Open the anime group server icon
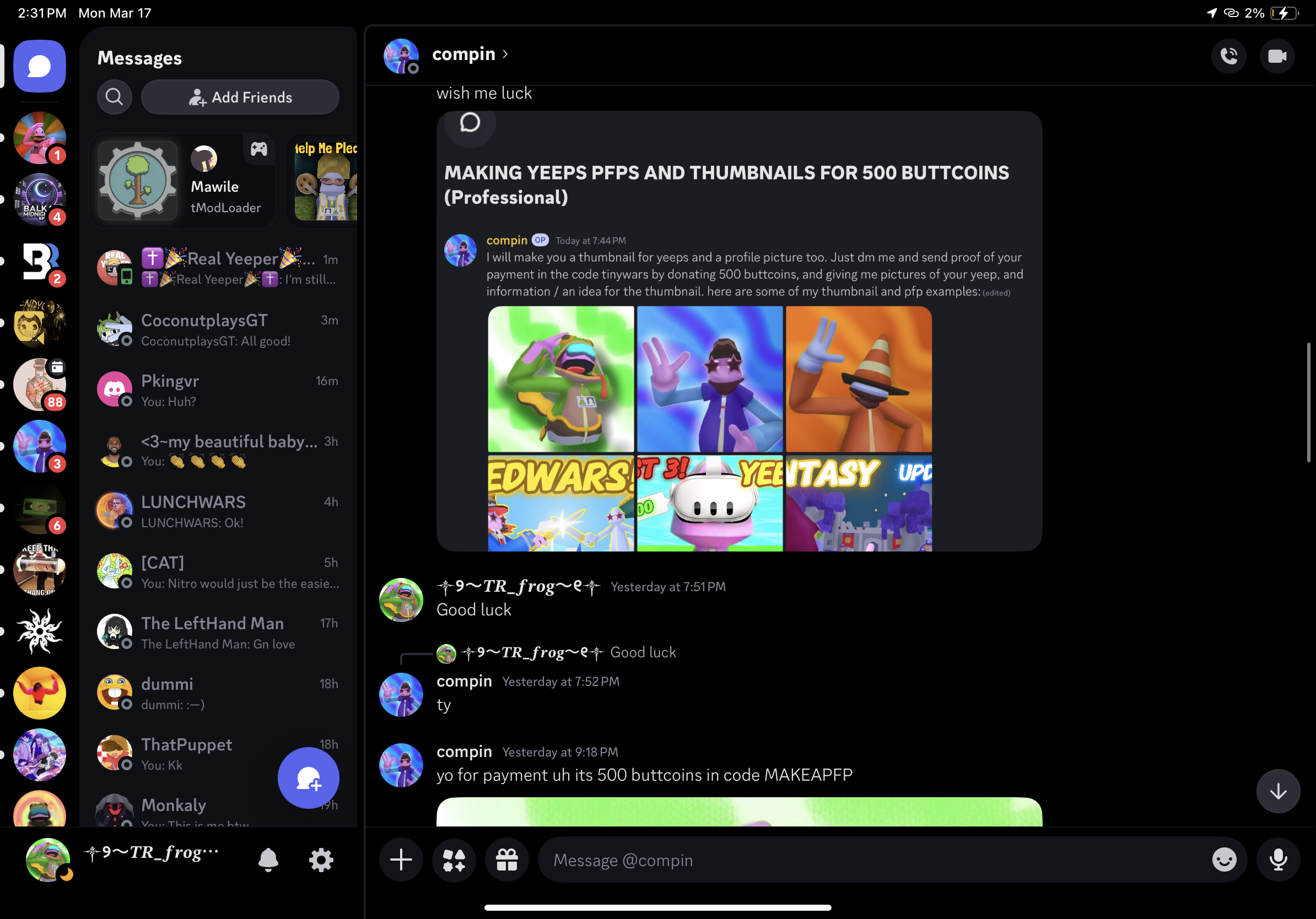Screen dimensions: 1316x919 tap(40, 755)
